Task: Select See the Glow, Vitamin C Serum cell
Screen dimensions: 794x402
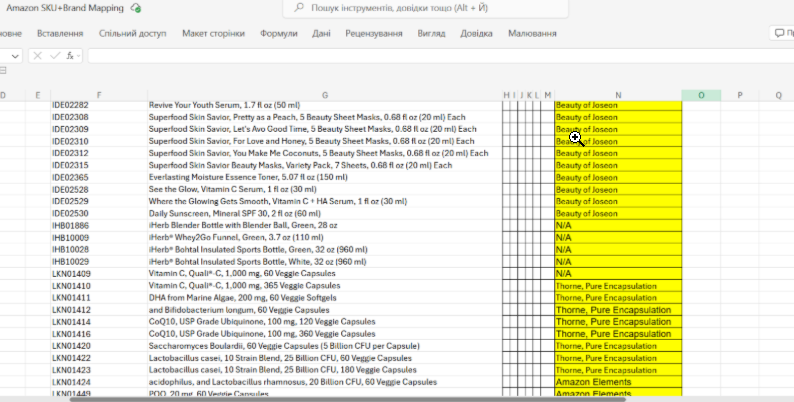Action: pos(325,189)
